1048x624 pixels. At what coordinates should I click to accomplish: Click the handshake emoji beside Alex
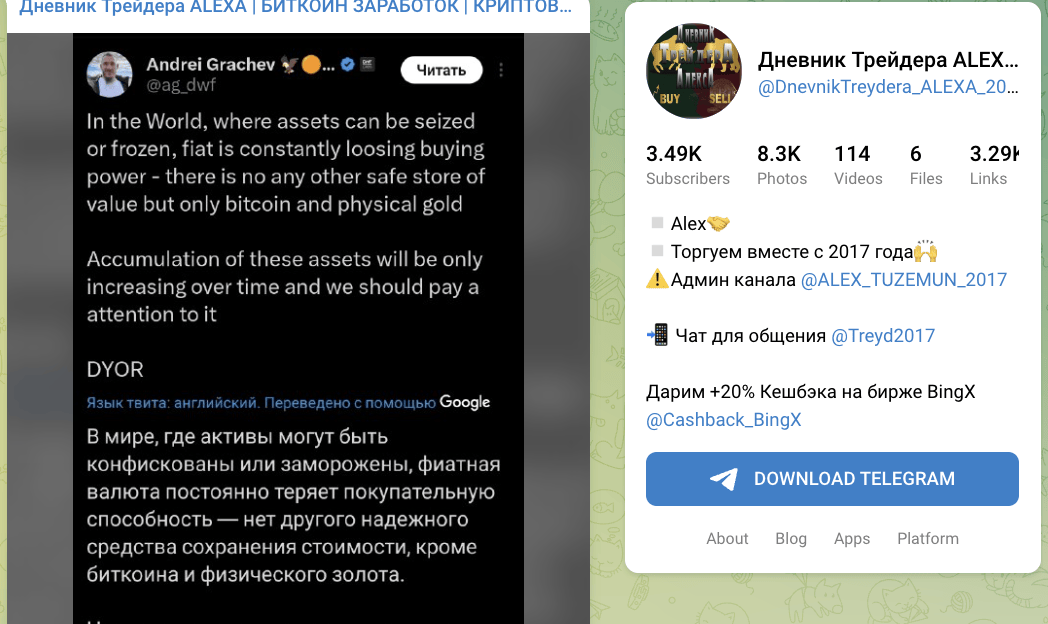(718, 223)
